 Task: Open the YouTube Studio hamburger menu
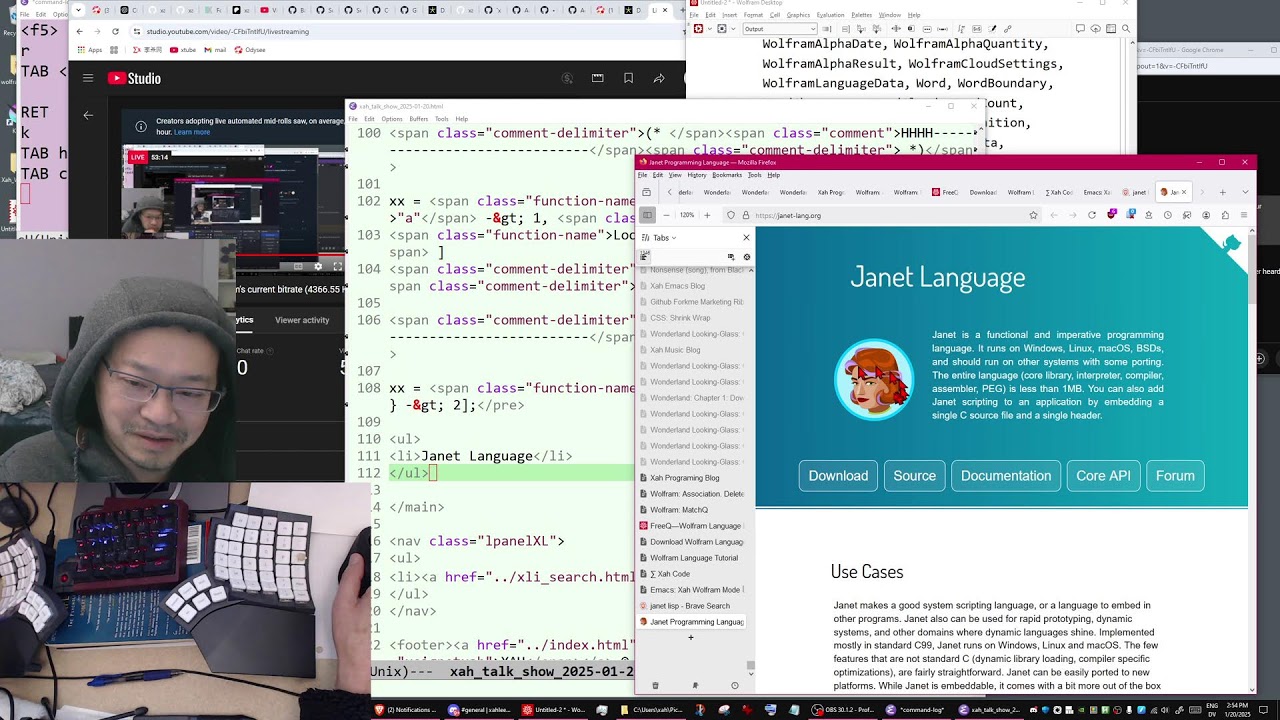(x=88, y=78)
